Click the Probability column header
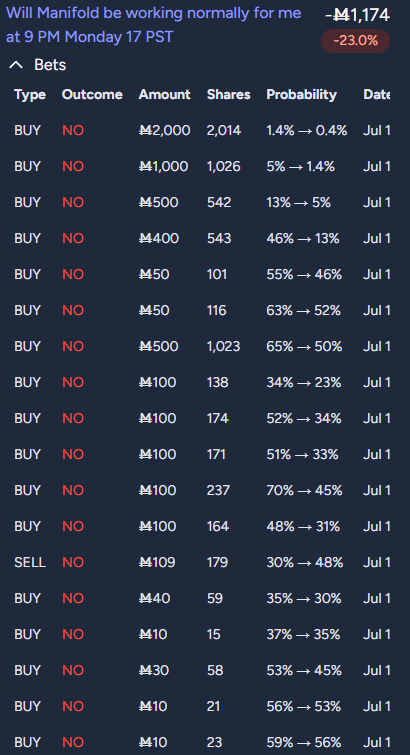Viewport: 410px width, 755px height. point(301,94)
